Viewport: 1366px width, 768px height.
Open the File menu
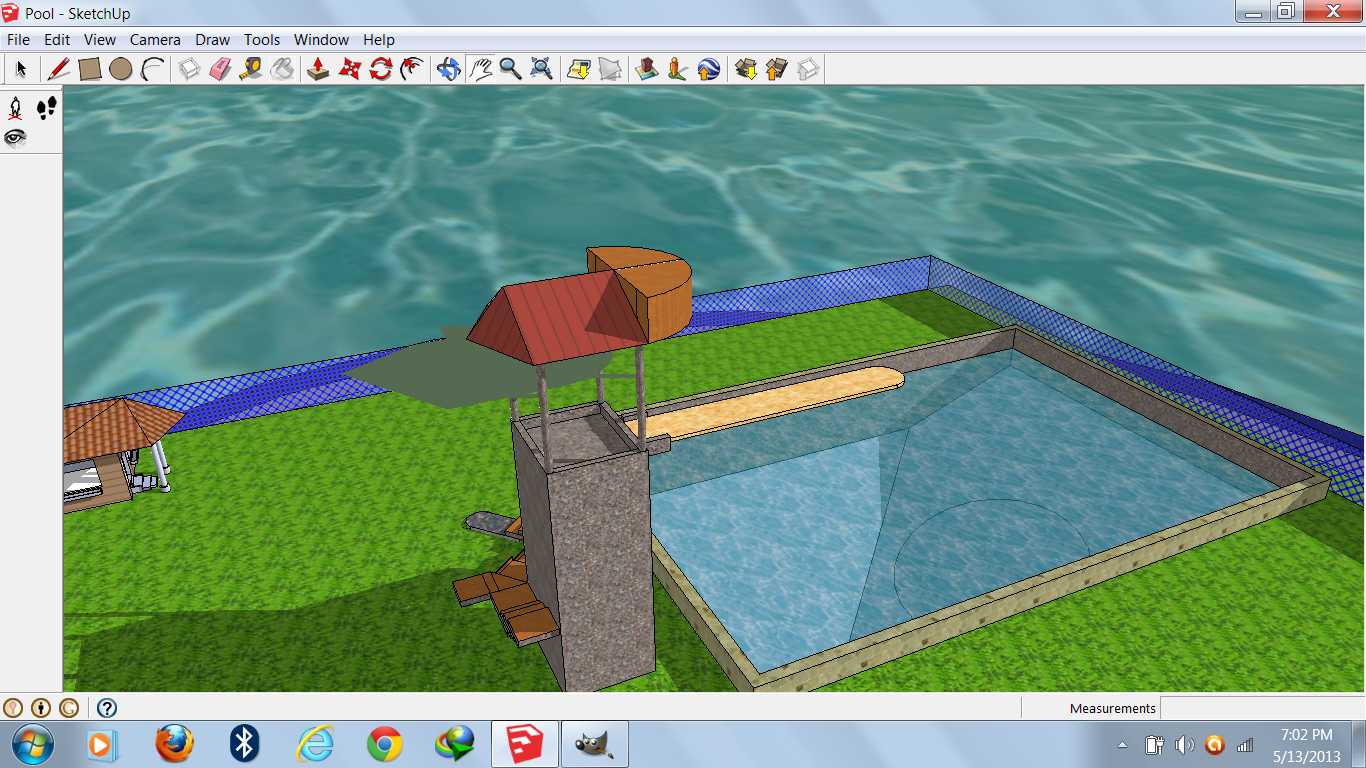pyautogui.click(x=18, y=40)
